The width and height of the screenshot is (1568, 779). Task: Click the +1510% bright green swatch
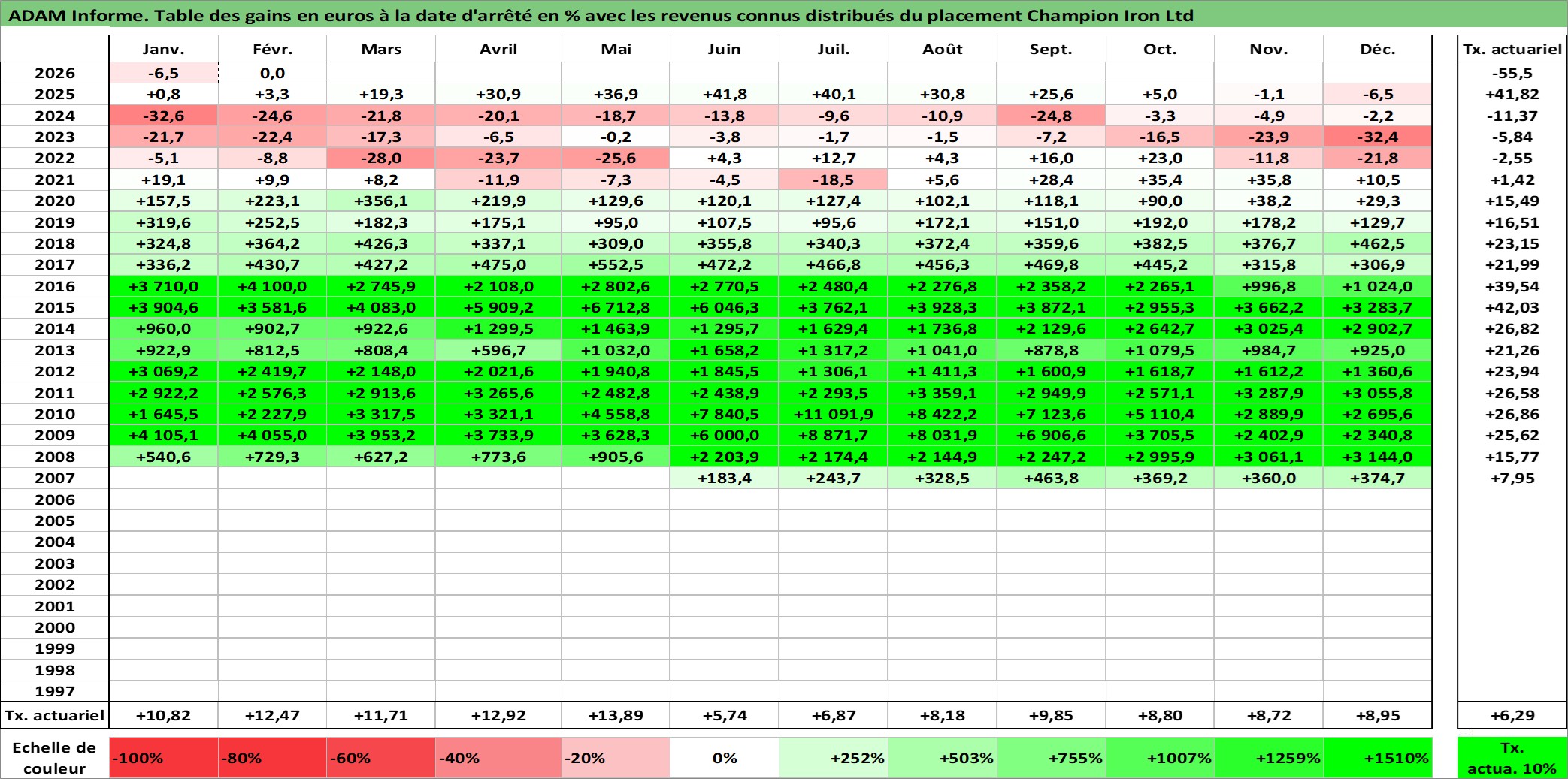pyautogui.click(x=1378, y=758)
